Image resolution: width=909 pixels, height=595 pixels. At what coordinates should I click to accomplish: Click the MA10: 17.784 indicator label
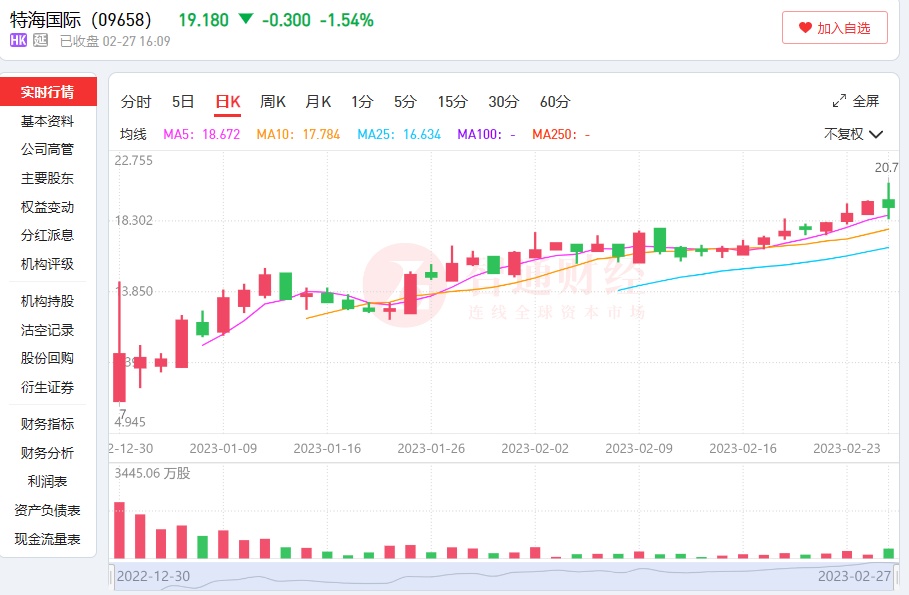coord(298,135)
